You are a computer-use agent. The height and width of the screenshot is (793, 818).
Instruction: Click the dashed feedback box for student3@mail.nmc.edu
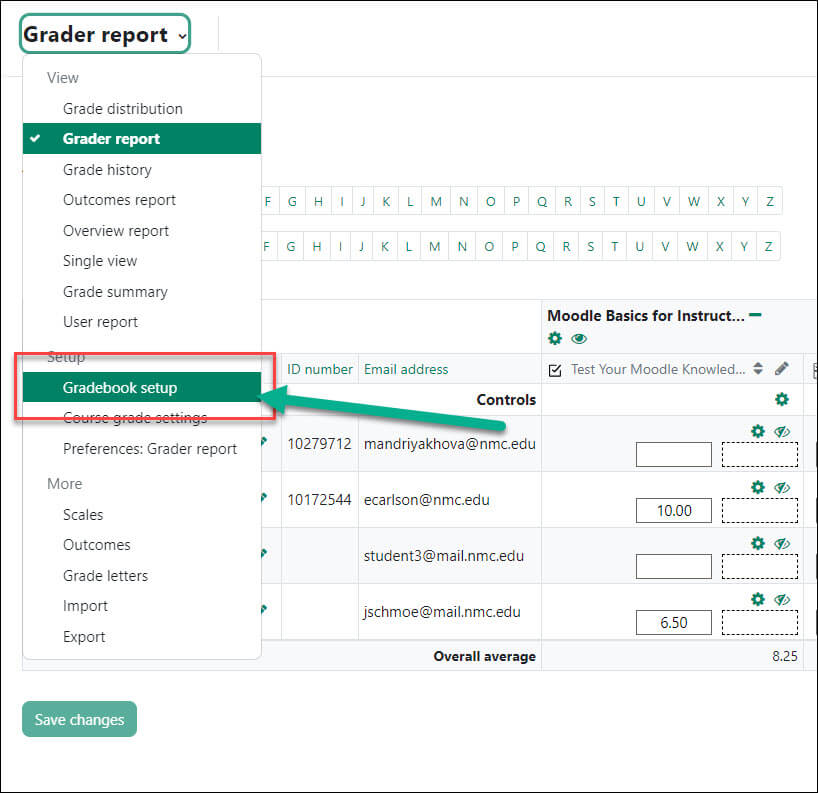pyautogui.click(x=760, y=567)
